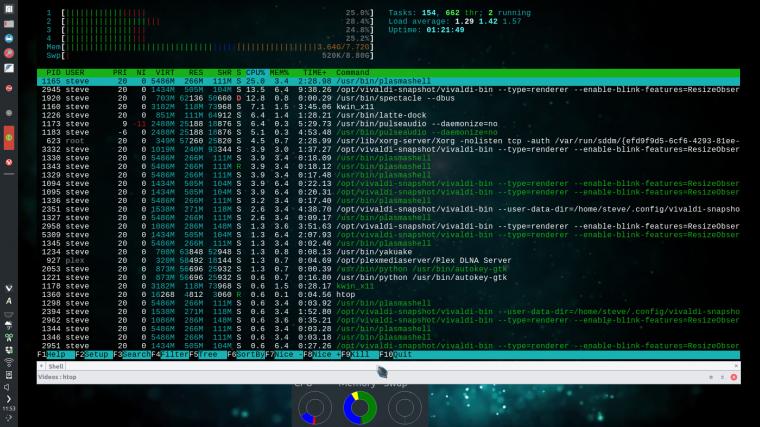Select the Shell tab in Yakuake
The width and height of the screenshot is (760, 427).
point(56,366)
